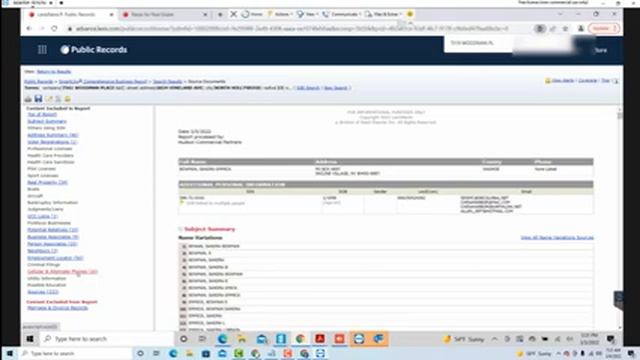The image size is (640, 360).
Task: Open the Home item in the remote toolbar
Action: pos(252,14)
